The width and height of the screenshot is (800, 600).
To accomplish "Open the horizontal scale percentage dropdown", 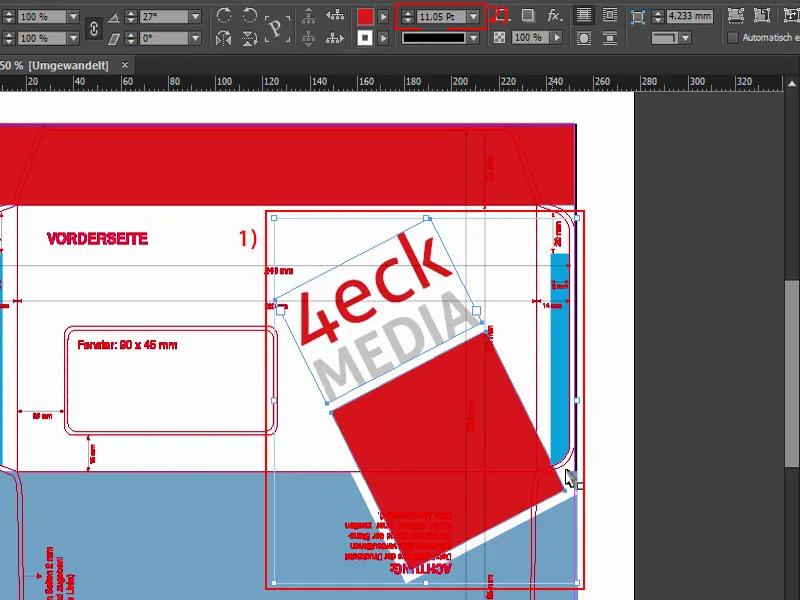I will (73, 17).
